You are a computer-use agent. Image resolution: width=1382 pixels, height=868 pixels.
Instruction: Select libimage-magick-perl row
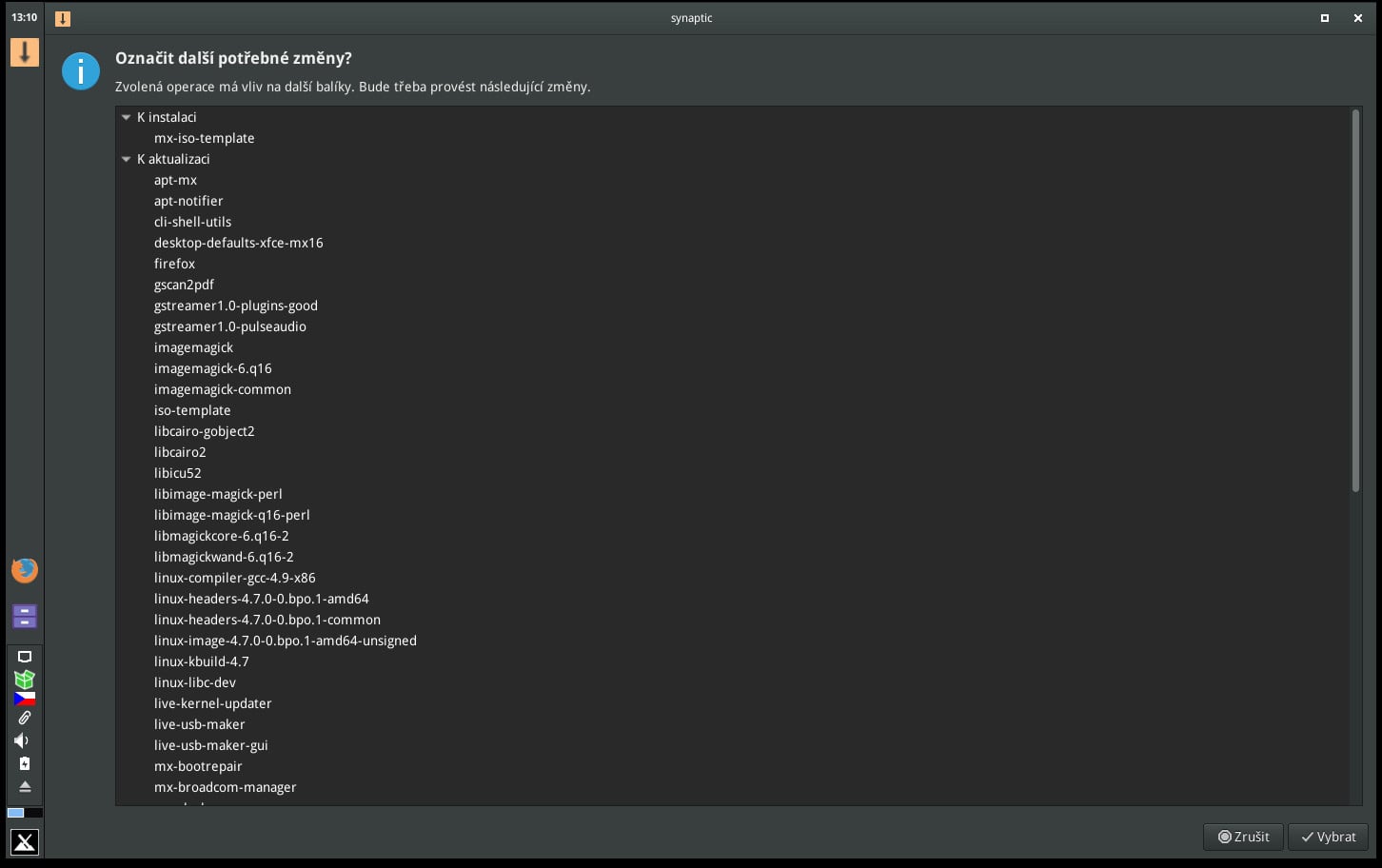click(732, 494)
